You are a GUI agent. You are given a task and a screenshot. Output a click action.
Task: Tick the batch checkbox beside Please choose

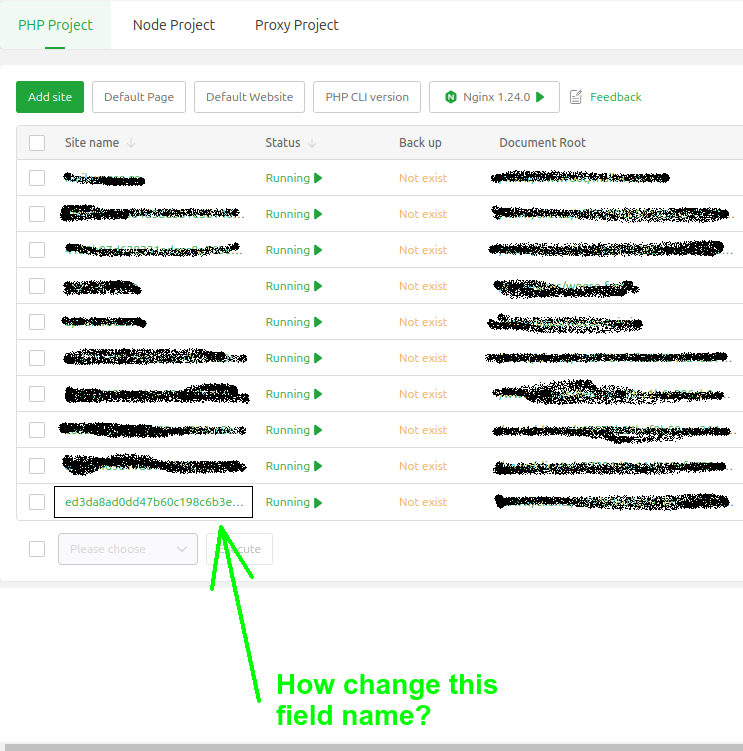(37, 549)
